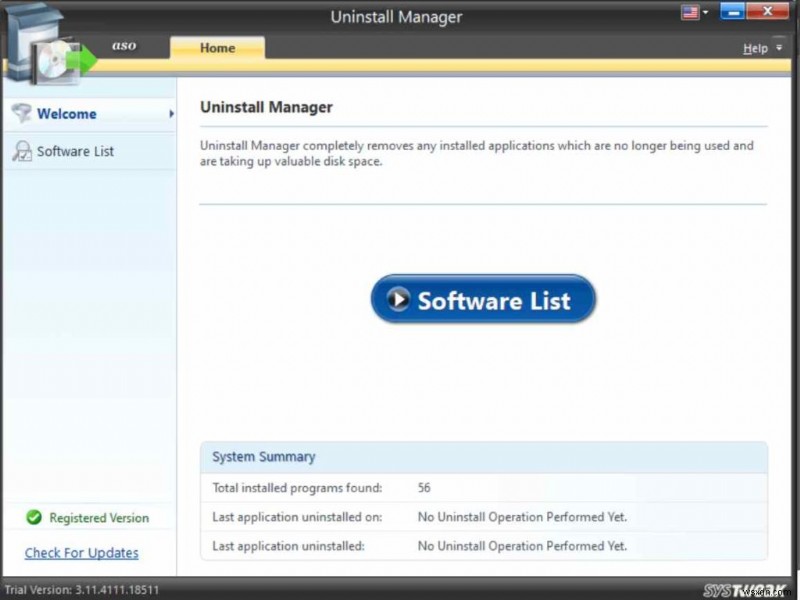This screenshot has width=800, height=600.
Task: Click the arrow next to Welcome entry
Action: (170, 114)
